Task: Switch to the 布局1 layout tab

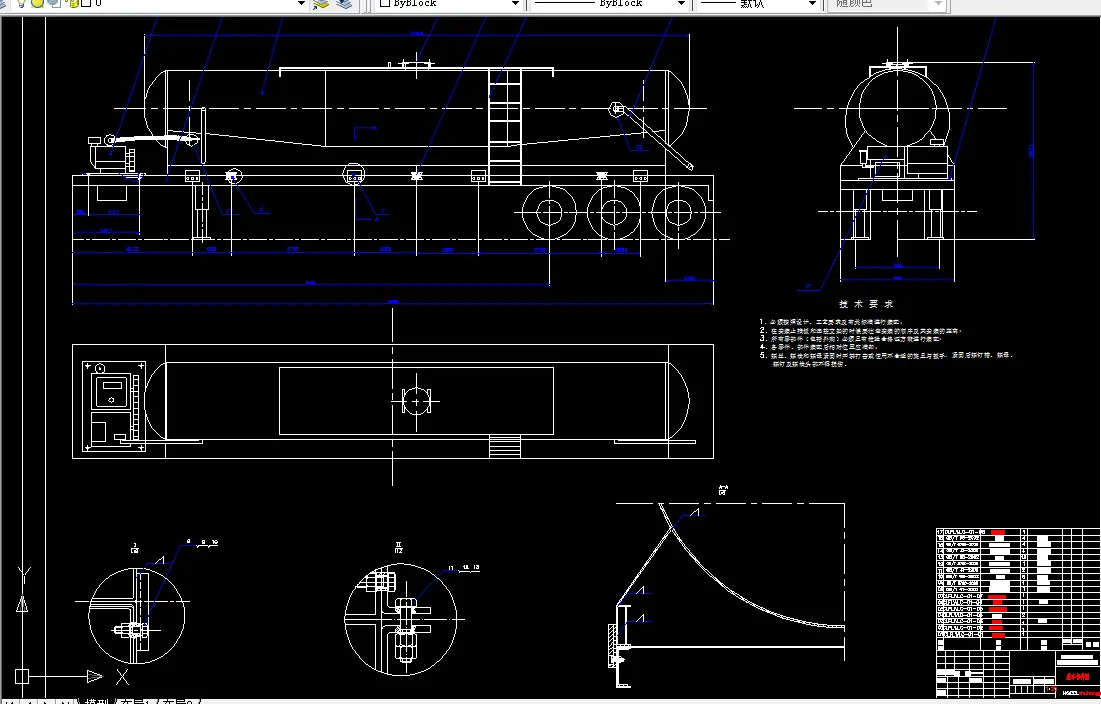Action: coord(136,700)
